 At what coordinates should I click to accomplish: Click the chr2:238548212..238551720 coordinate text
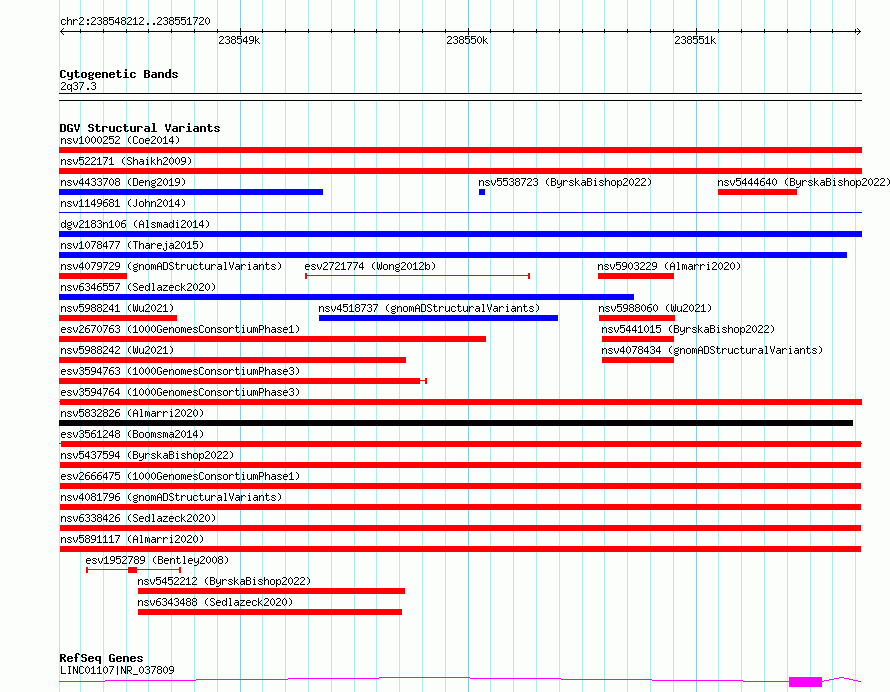[135, 21]
